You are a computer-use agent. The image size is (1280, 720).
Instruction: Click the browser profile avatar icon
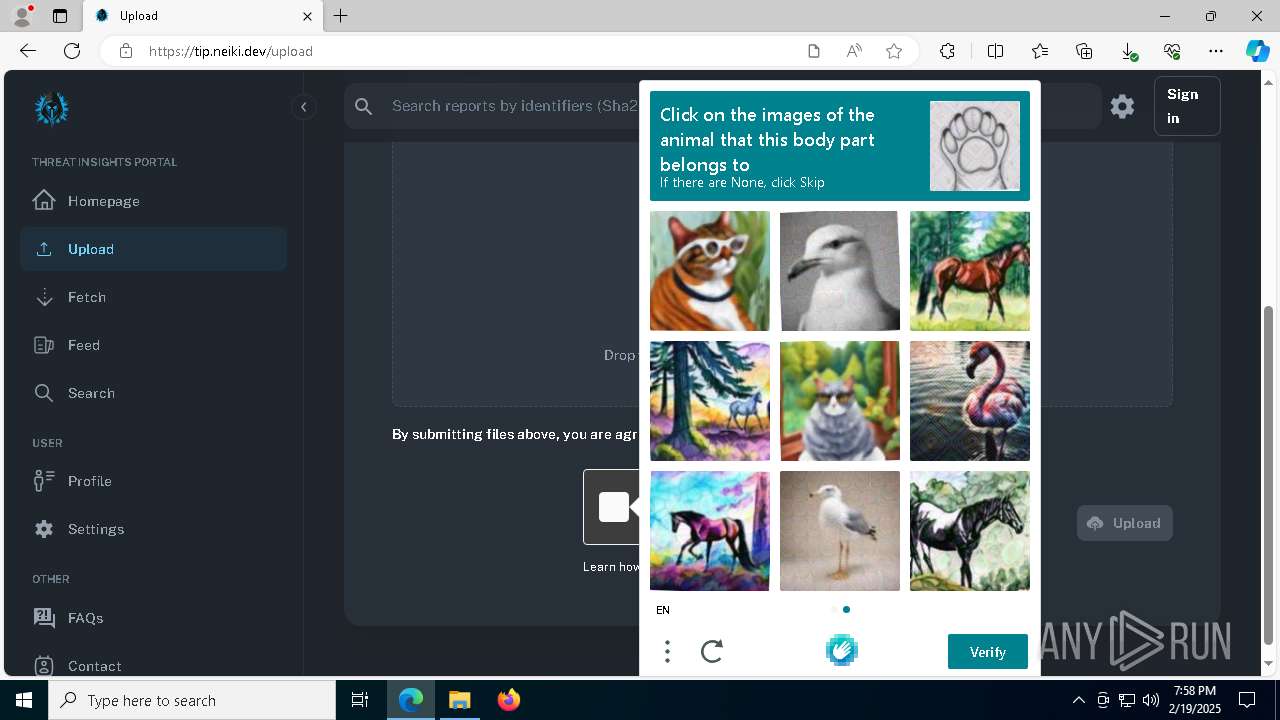point(22,16)
